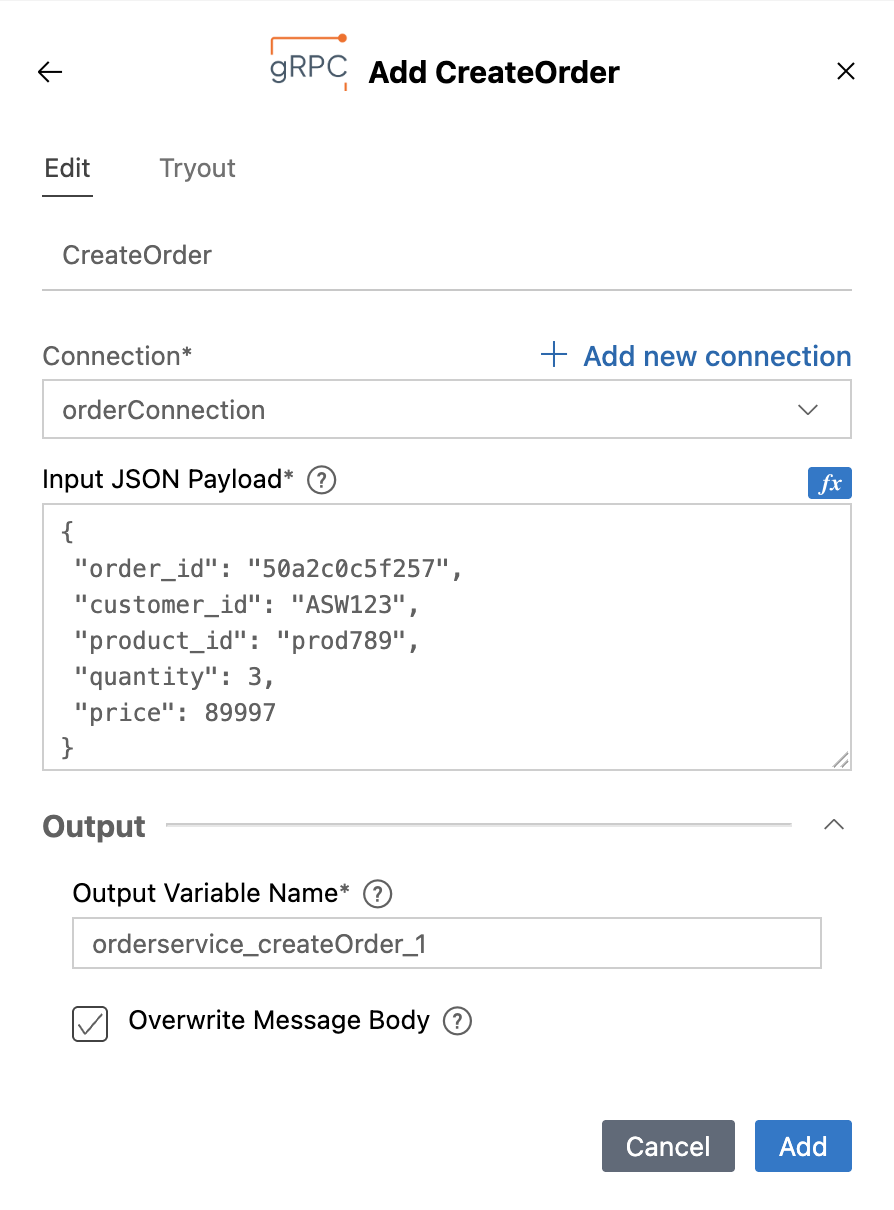Image resolution: width=894 pixels, height=1210 pixels.
Task: Switch to the Tryout tab
Action: pyautogui.click(x=198, y=168)
